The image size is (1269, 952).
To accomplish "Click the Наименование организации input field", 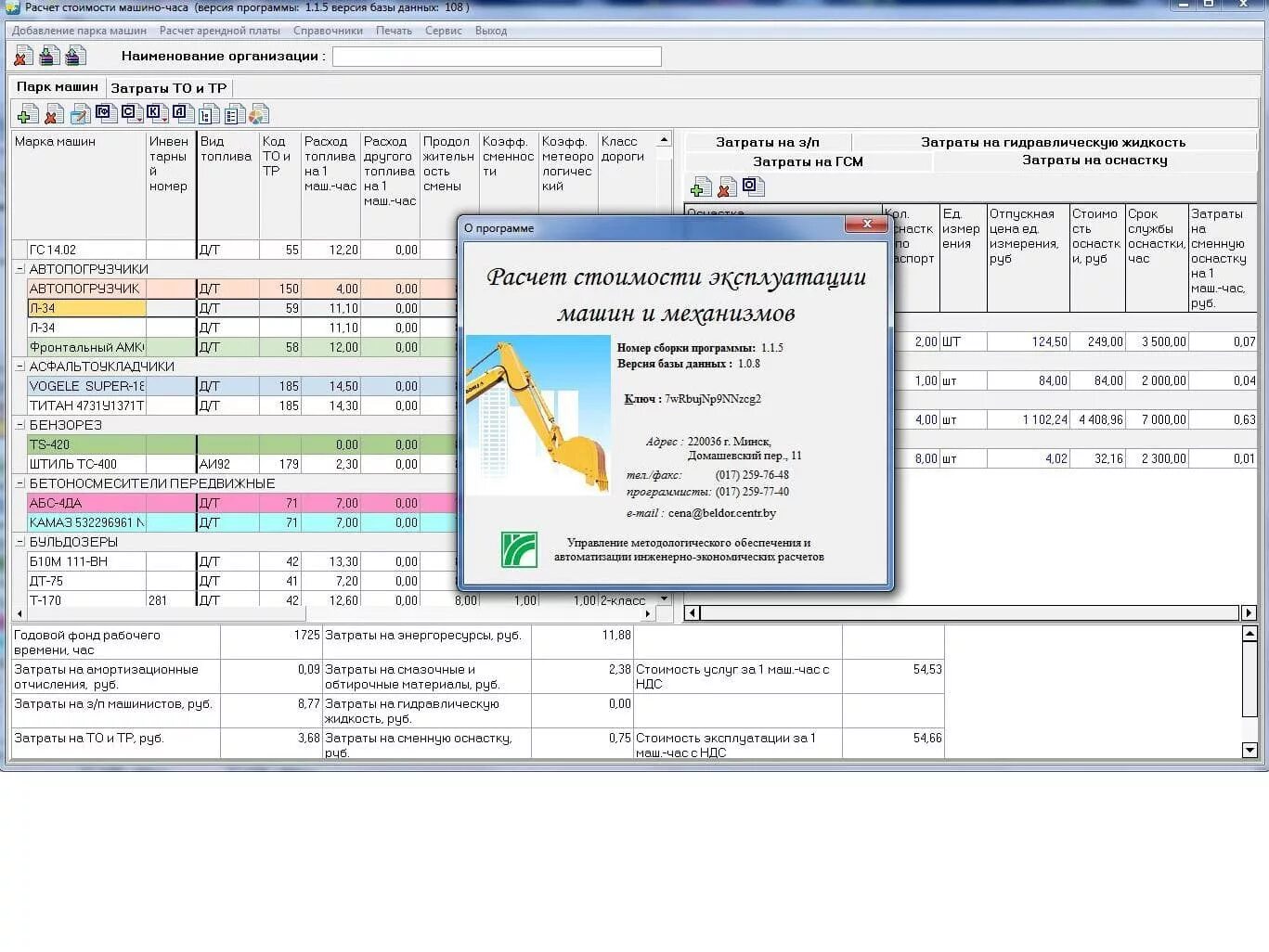I will pyautogui.click(x=497, y=57).
